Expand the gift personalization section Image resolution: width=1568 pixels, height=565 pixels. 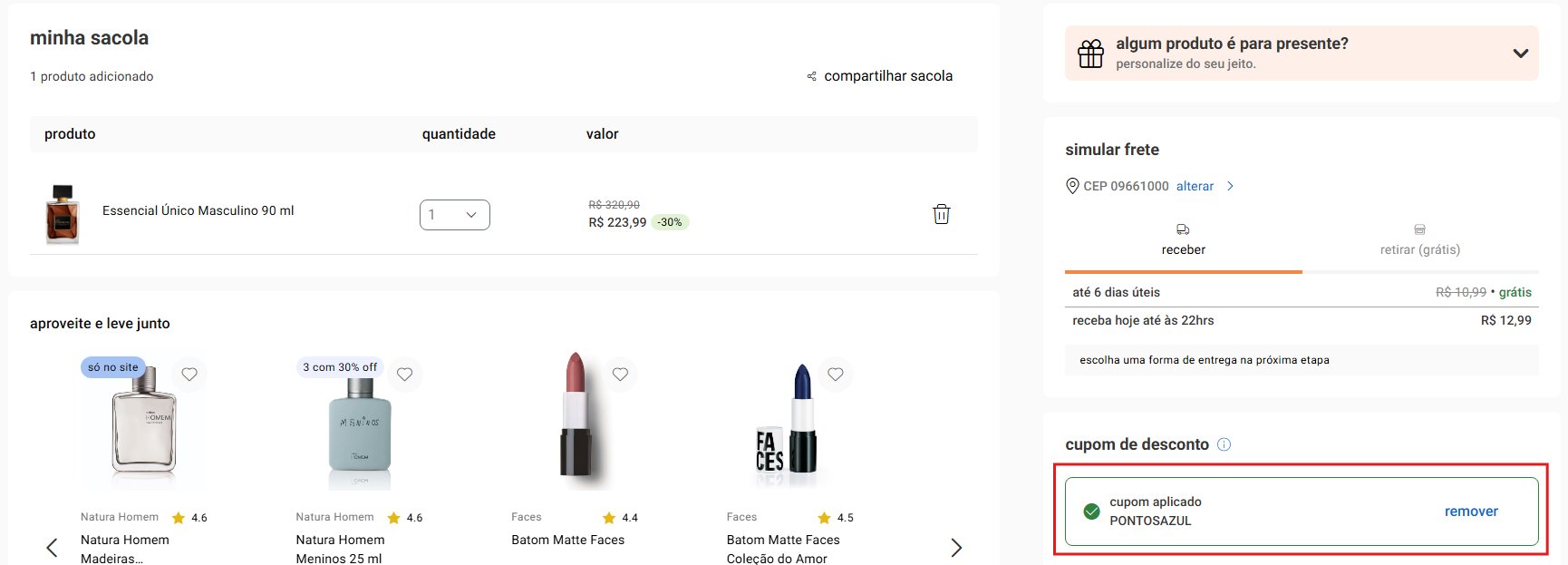[x=1520, y=54]
